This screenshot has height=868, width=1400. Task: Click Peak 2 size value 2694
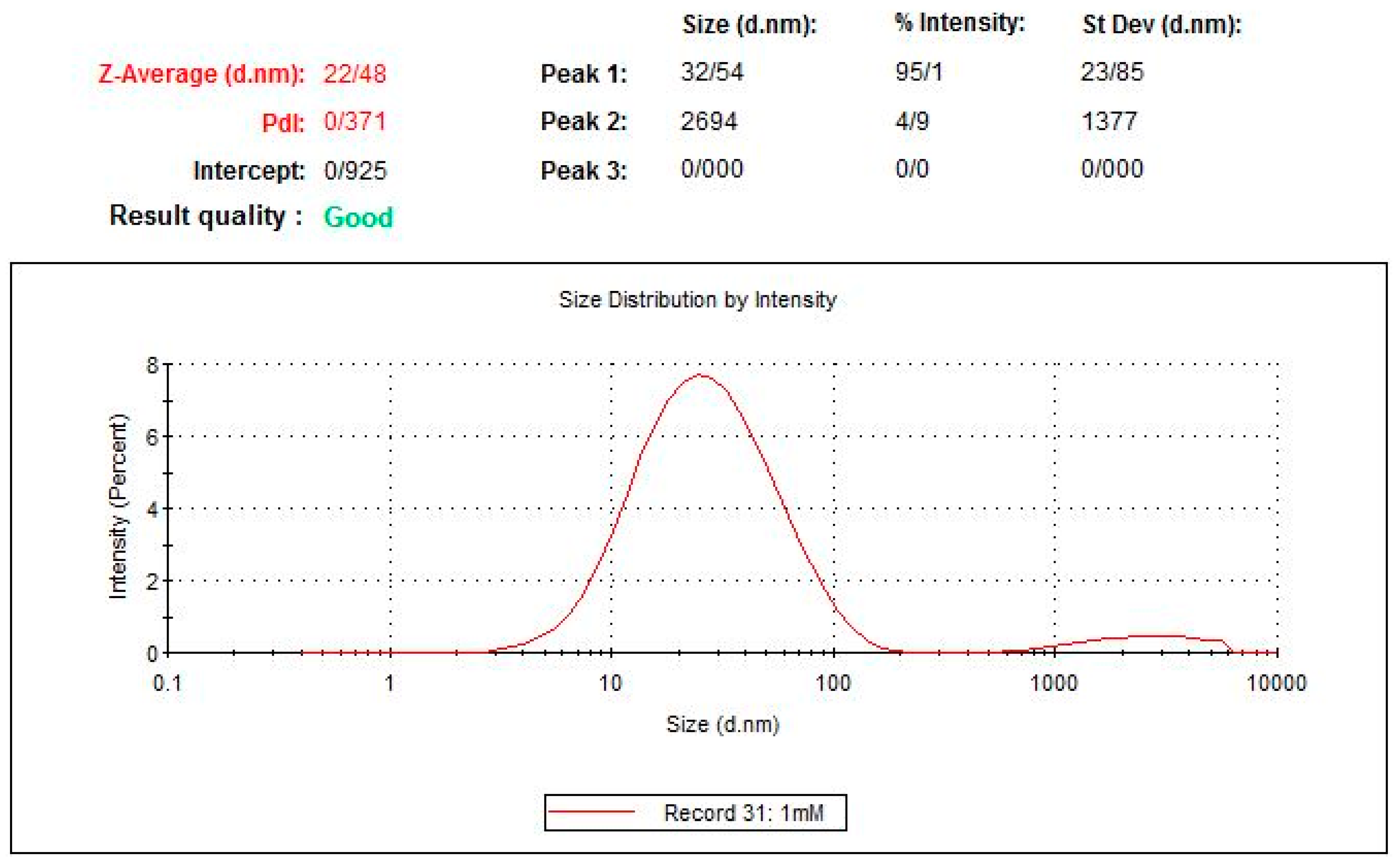[x=709, y=122]
